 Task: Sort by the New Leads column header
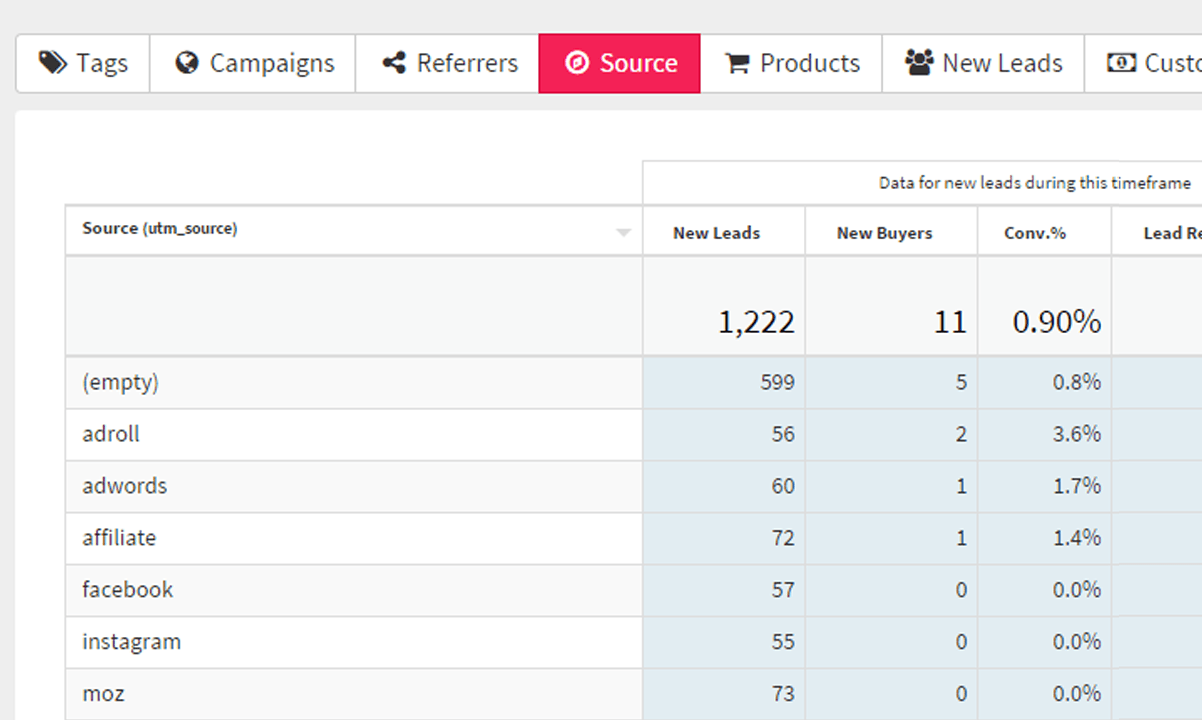(724, 230)
